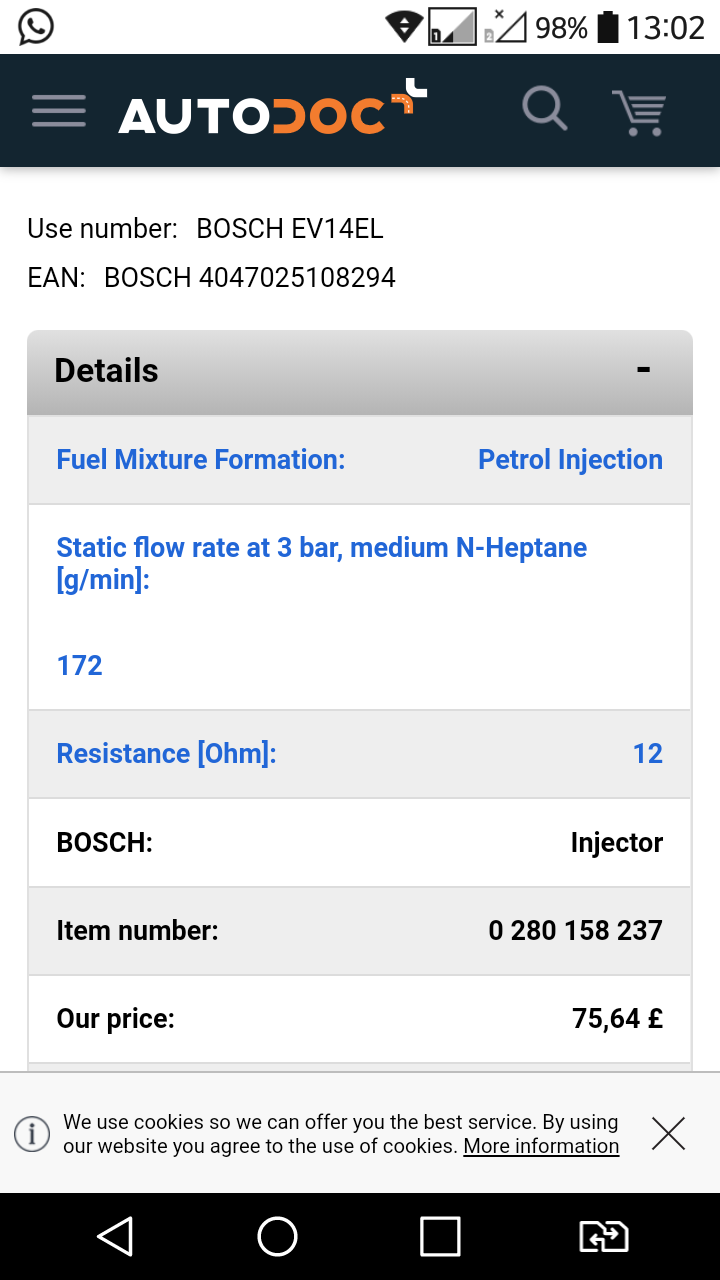Dismiss the cookie notice with X
Screen dimensions: 720x1280
[x=668, y=1133]
